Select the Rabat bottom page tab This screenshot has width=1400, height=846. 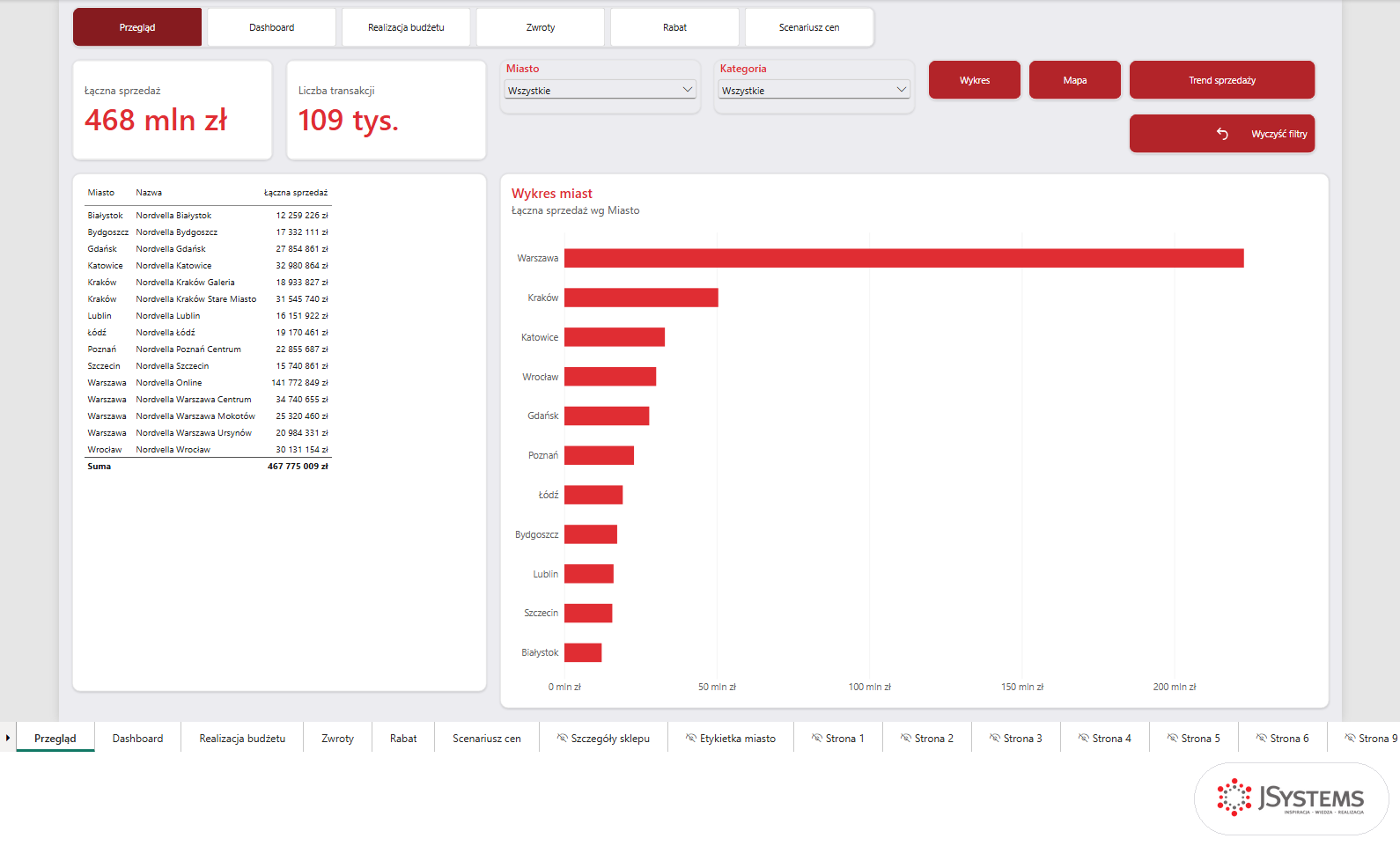click(403, 738)
